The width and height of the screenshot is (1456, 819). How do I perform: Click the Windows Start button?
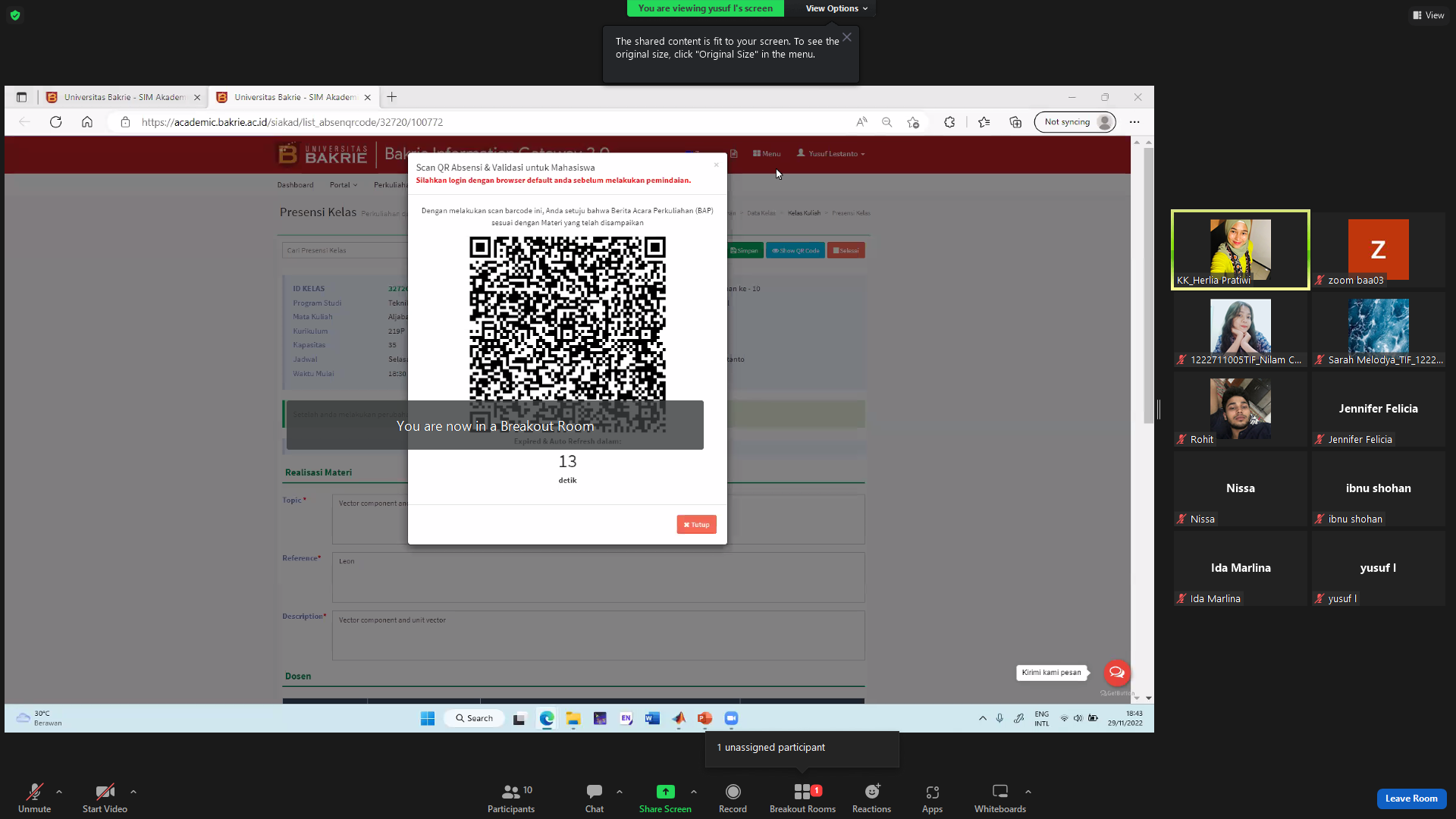428,719
